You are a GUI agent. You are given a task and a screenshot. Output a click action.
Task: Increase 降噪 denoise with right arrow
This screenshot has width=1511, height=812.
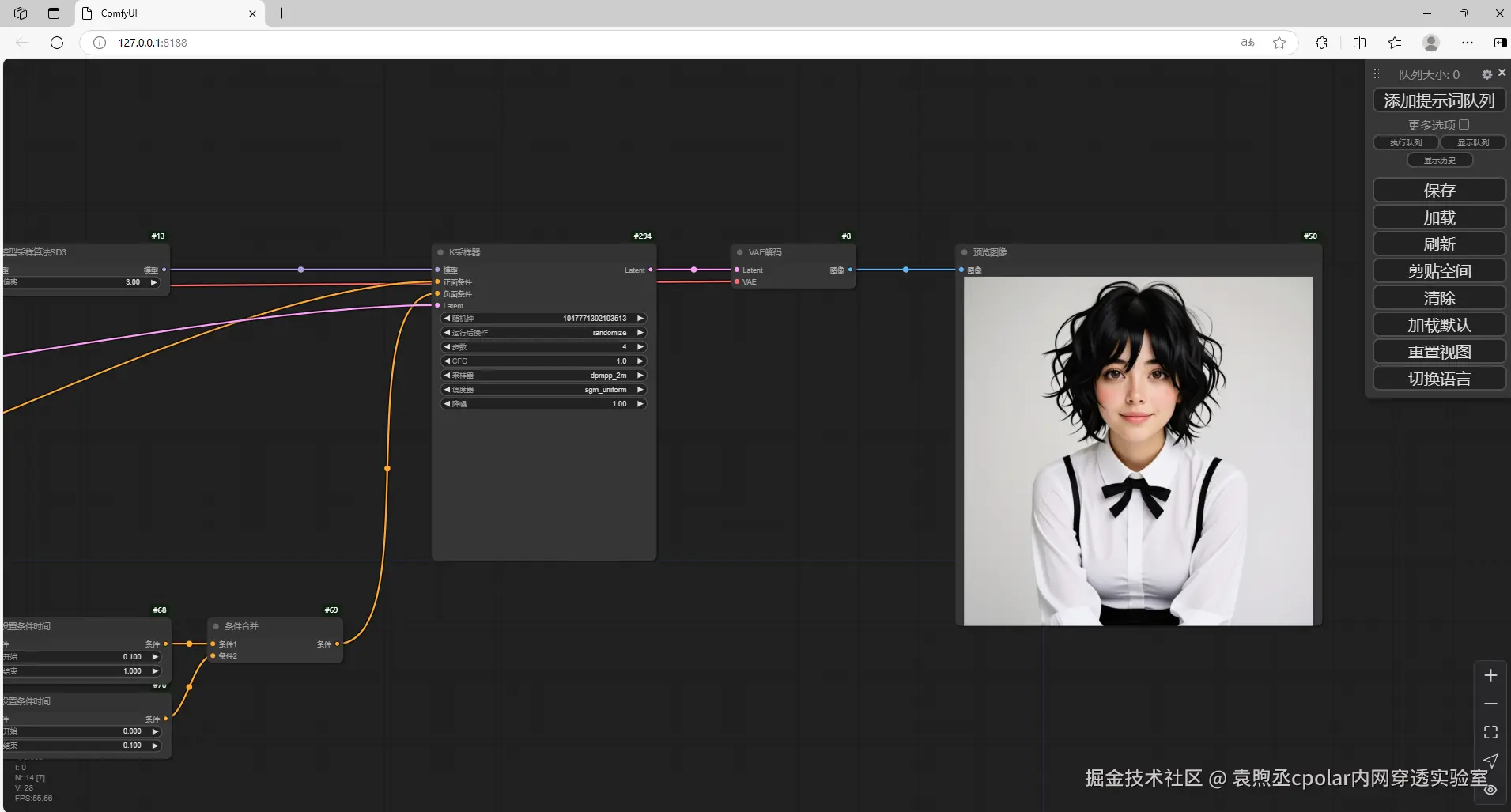(x=640, y=404)
